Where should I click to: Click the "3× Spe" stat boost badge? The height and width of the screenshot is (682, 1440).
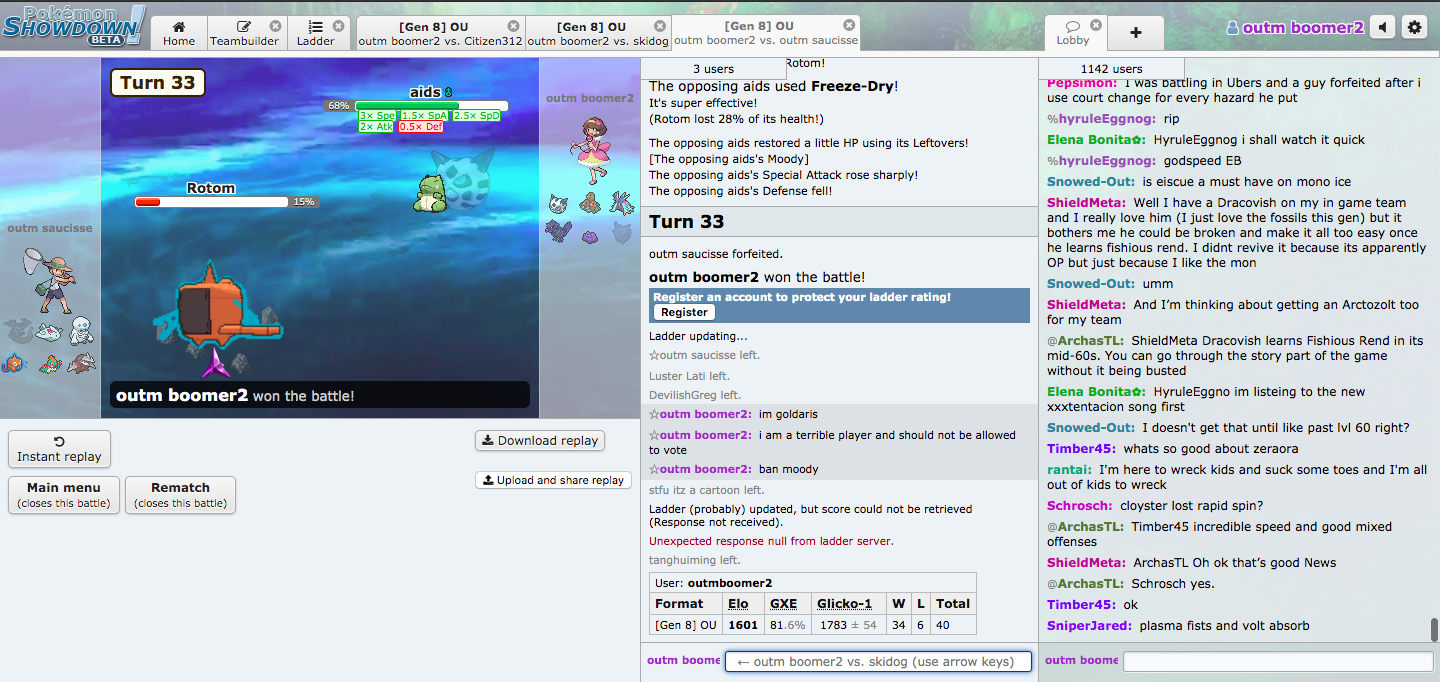[378, 116]
